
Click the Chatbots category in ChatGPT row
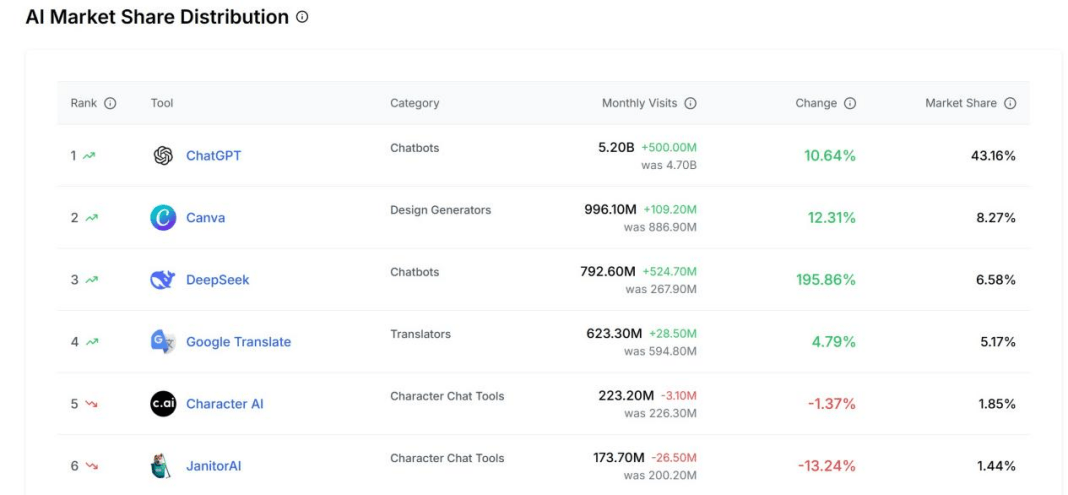415,148
